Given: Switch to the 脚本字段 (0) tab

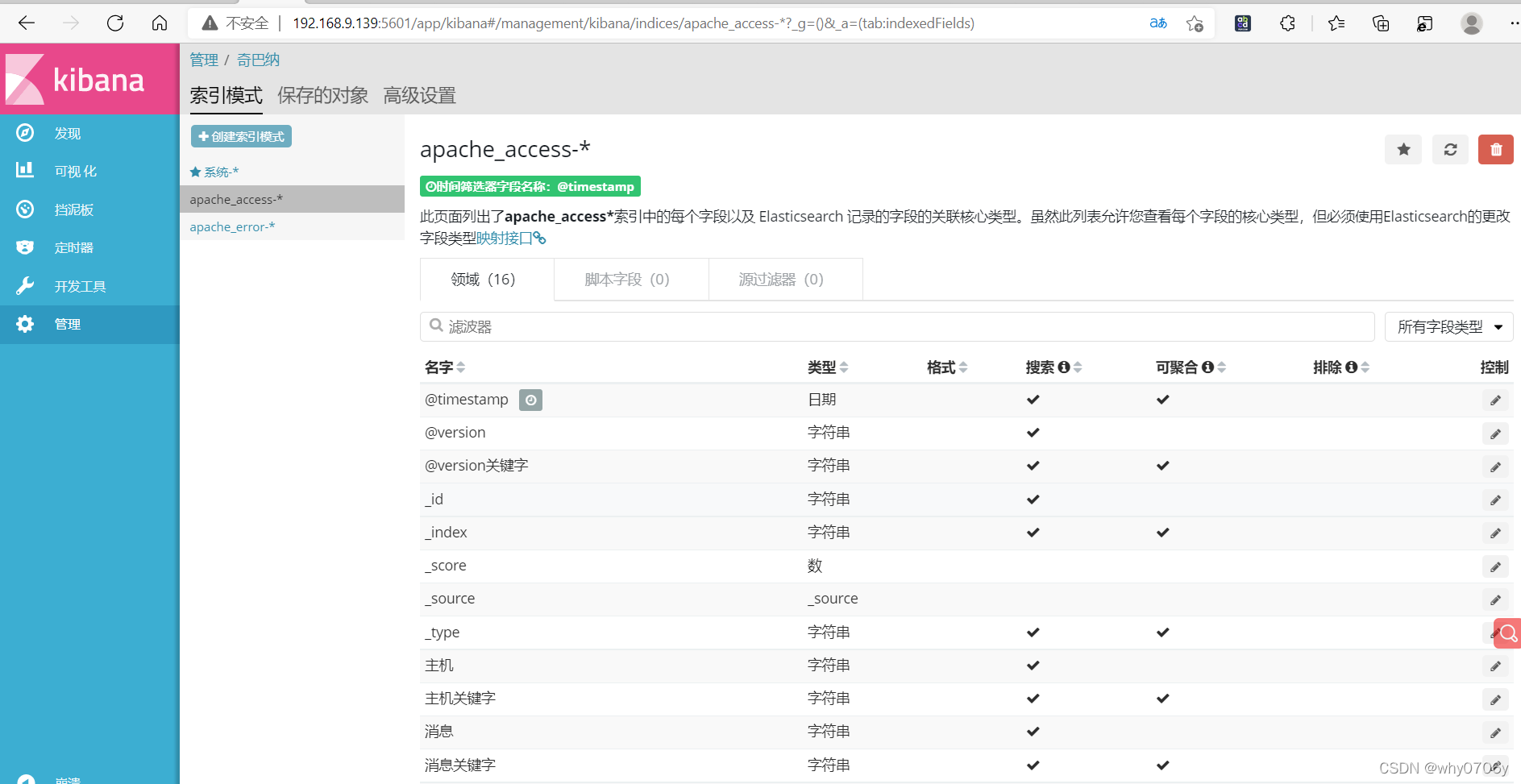Looking at the screenshot, I should tap(631, 280).
